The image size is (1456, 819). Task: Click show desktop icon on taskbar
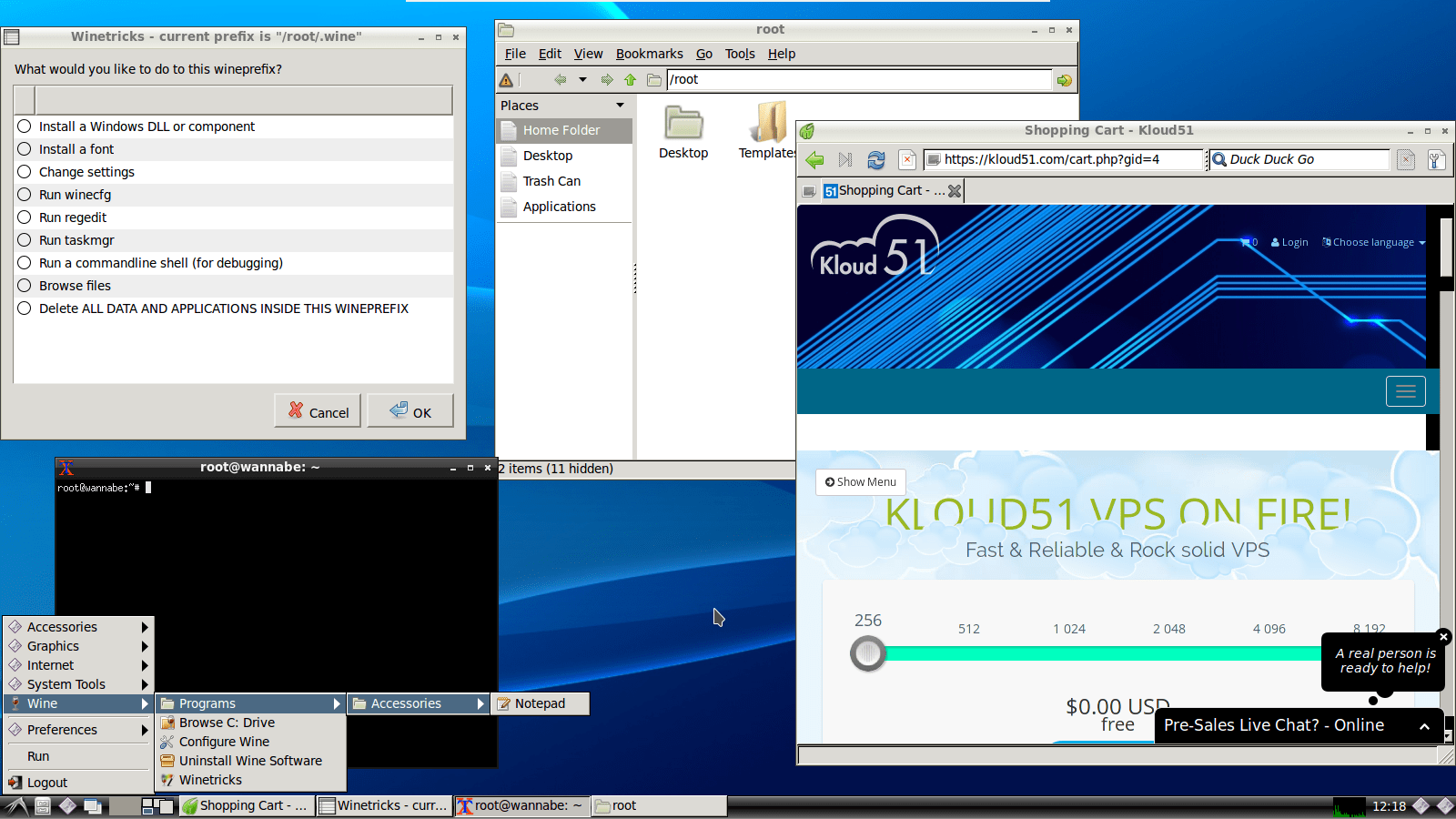click(92, 806)
